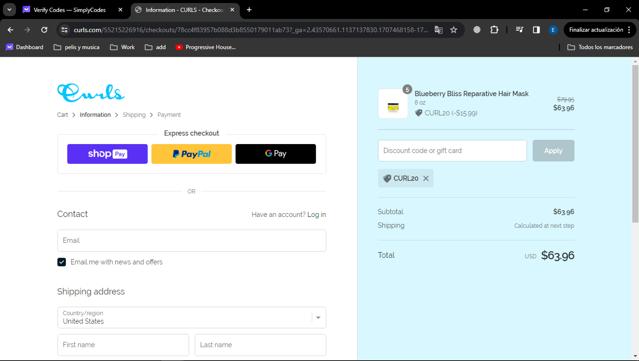This screenshot has width=639, height=361.
Task: Reload the checkout page
Action: click(x=44, y=30)
